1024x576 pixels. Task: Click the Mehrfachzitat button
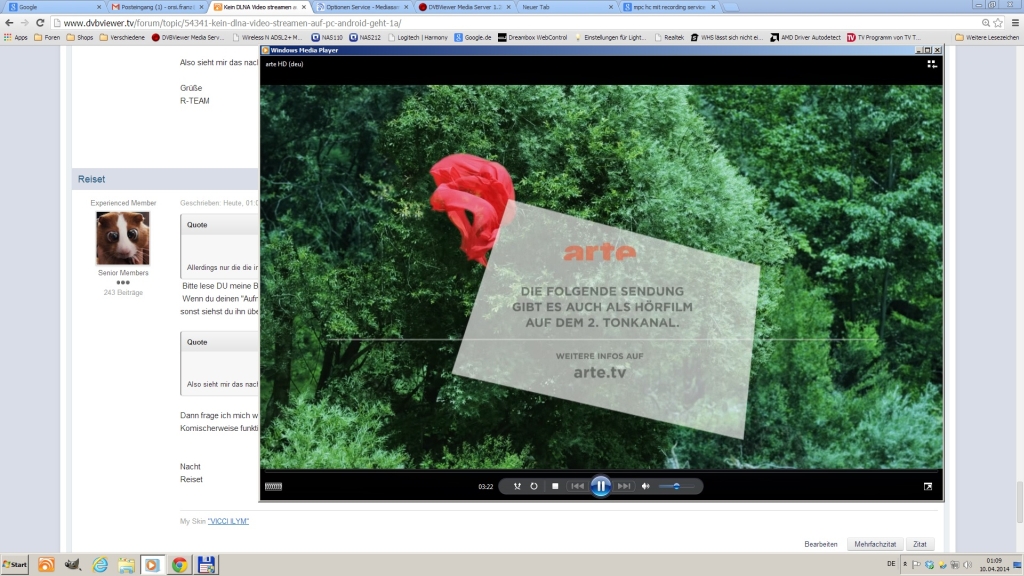[875, 544]
